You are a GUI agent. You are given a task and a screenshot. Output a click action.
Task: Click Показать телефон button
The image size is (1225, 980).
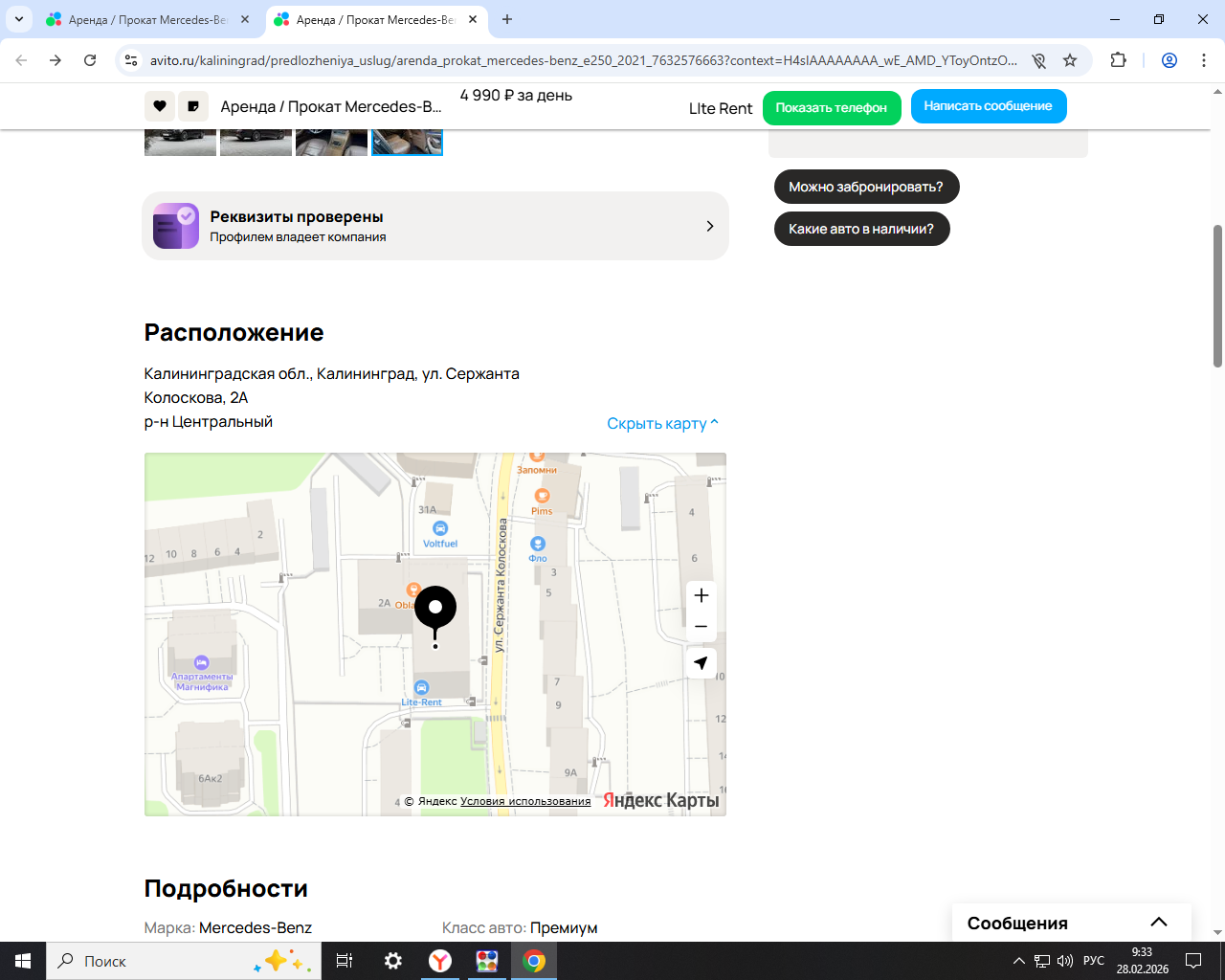click(832, 107)
